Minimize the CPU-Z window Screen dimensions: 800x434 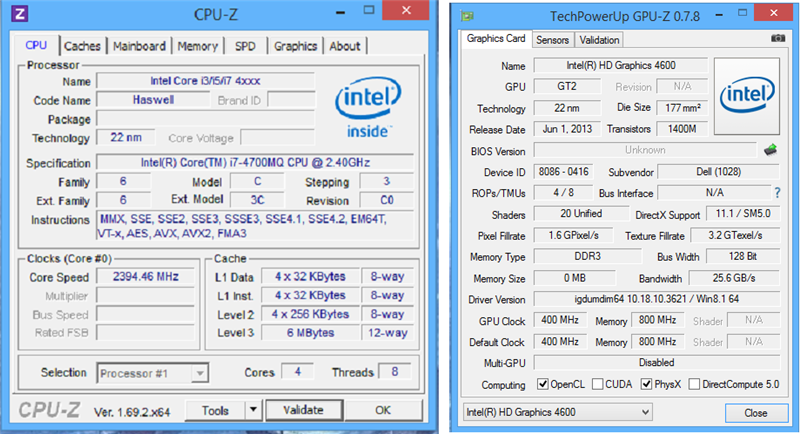pyautogui.click(x=340, y=12)
